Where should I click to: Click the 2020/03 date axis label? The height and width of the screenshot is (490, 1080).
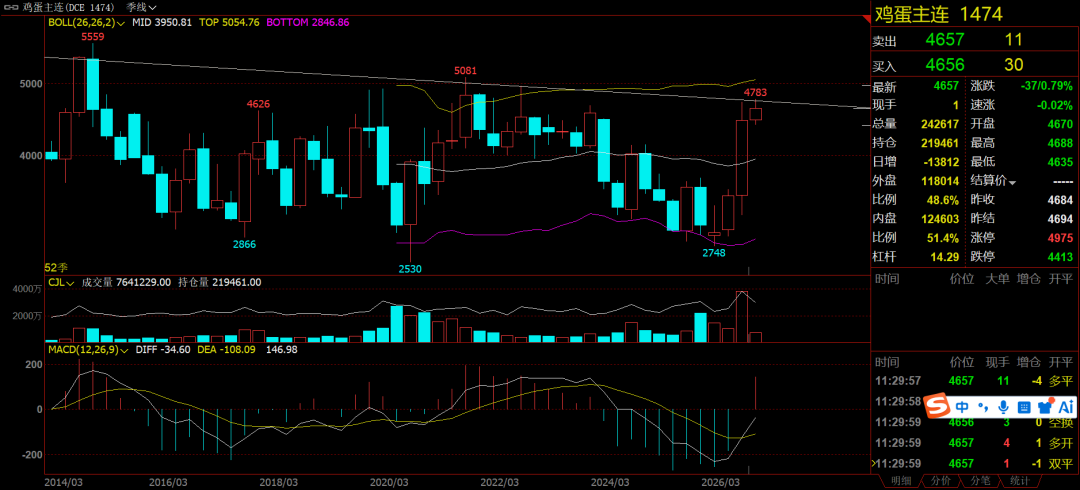point(389,481)
